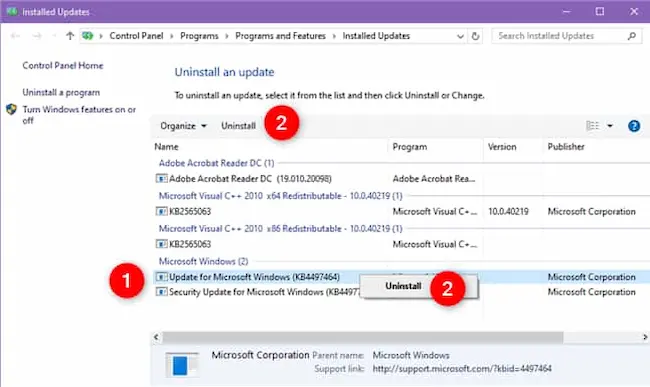The width and height of the screenshot is (650, 387).
Task: Click the horizontal scrollbar right arrow
Action: coord(645,337)
